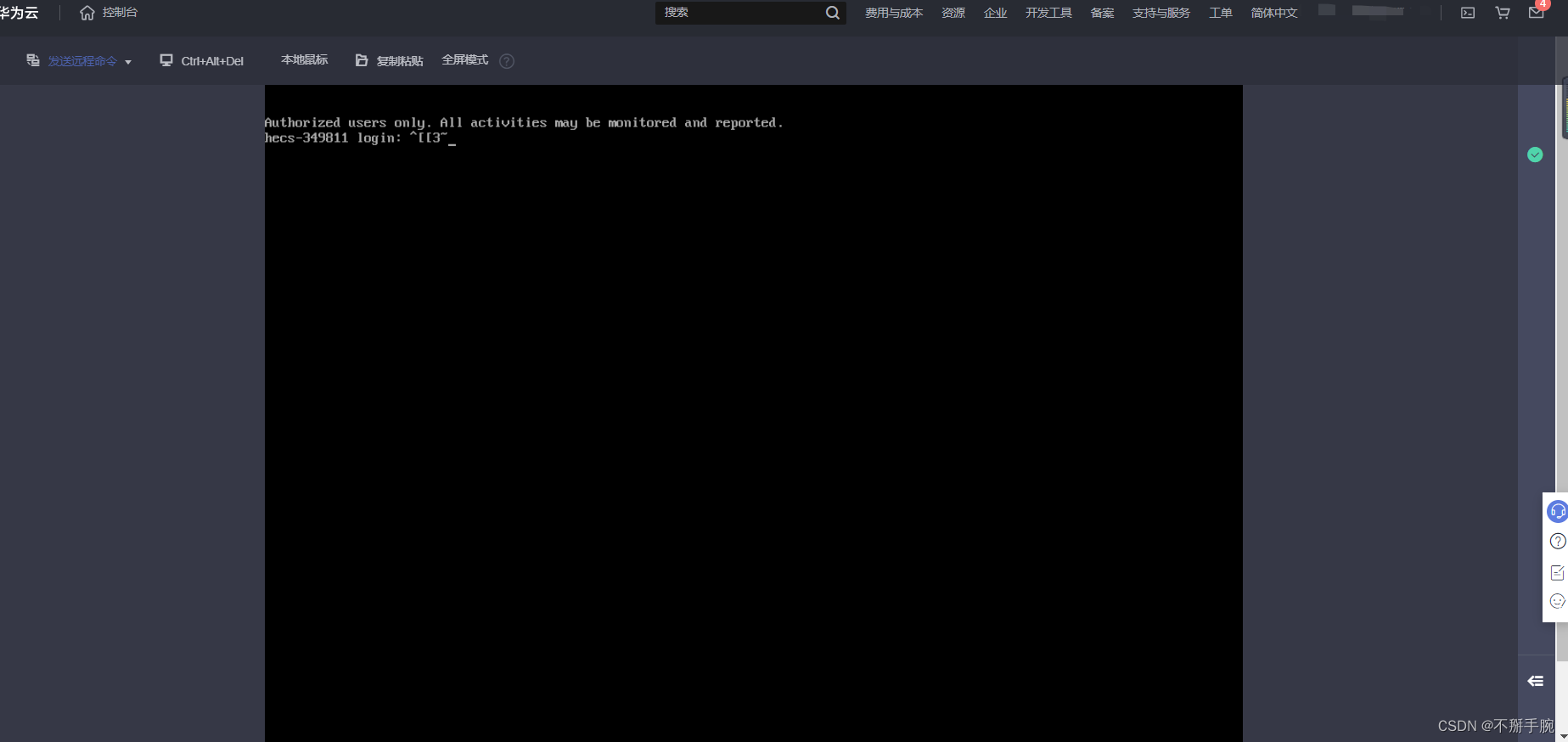Open the 费用与成本 menu
Screen dimensions: 1568x742
tap(894, 13)
